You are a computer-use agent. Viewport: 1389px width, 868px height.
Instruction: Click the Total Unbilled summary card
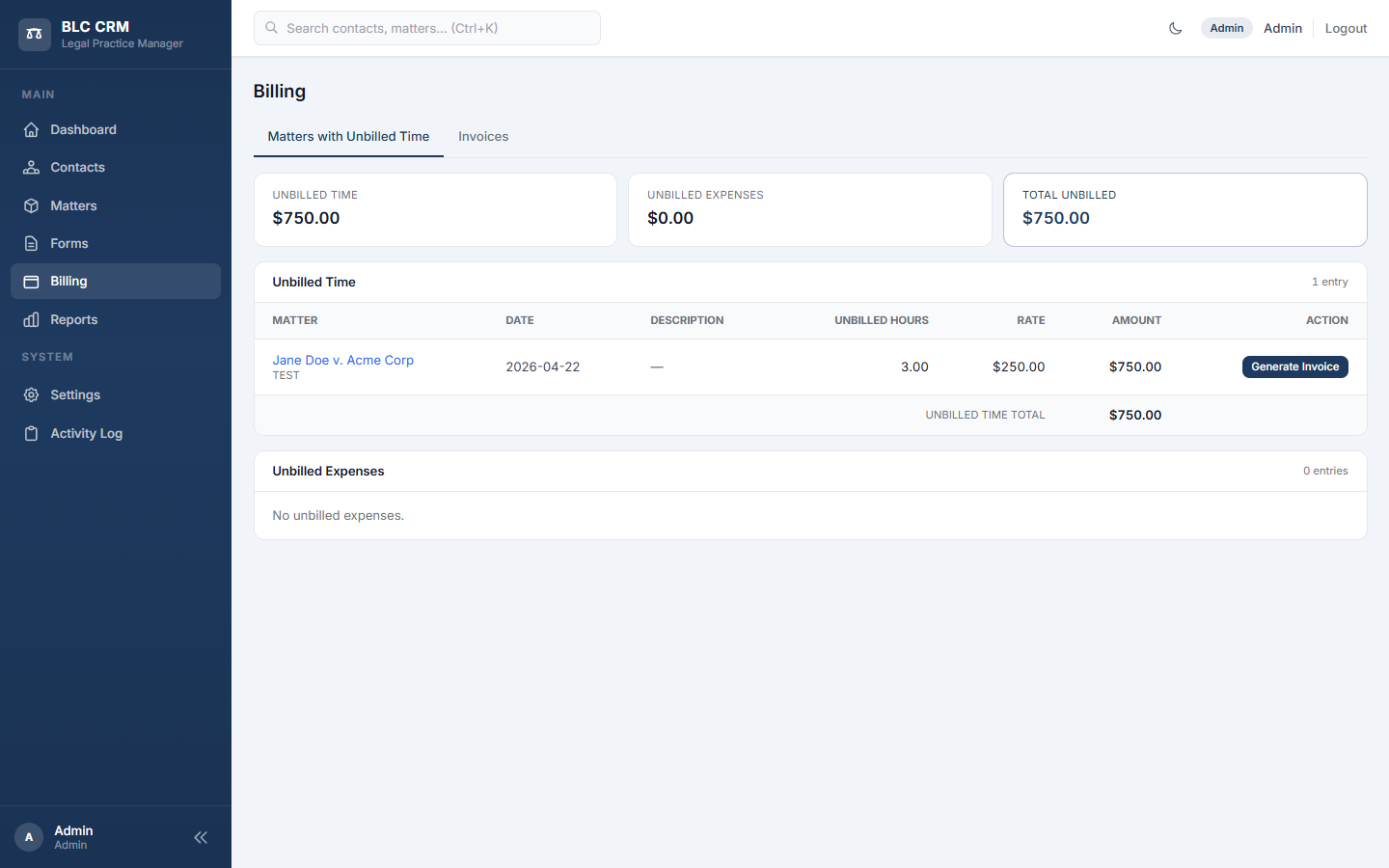click(x=1185, y=209)
